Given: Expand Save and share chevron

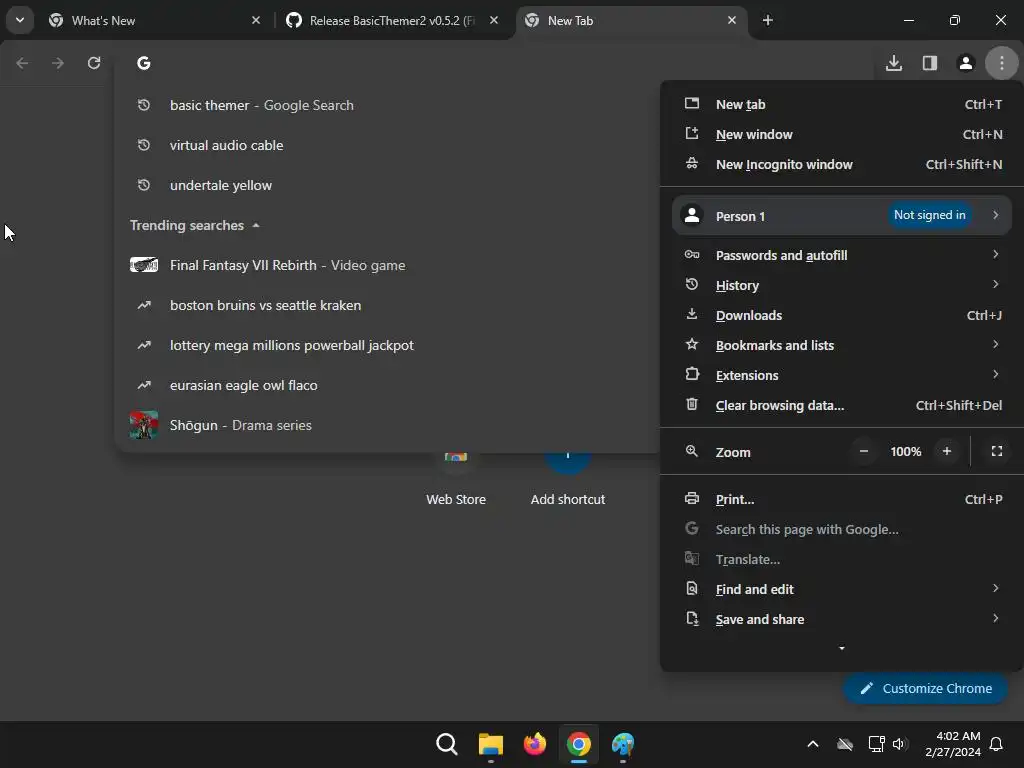Looking at the screenshot, I should tap(995, 618).
